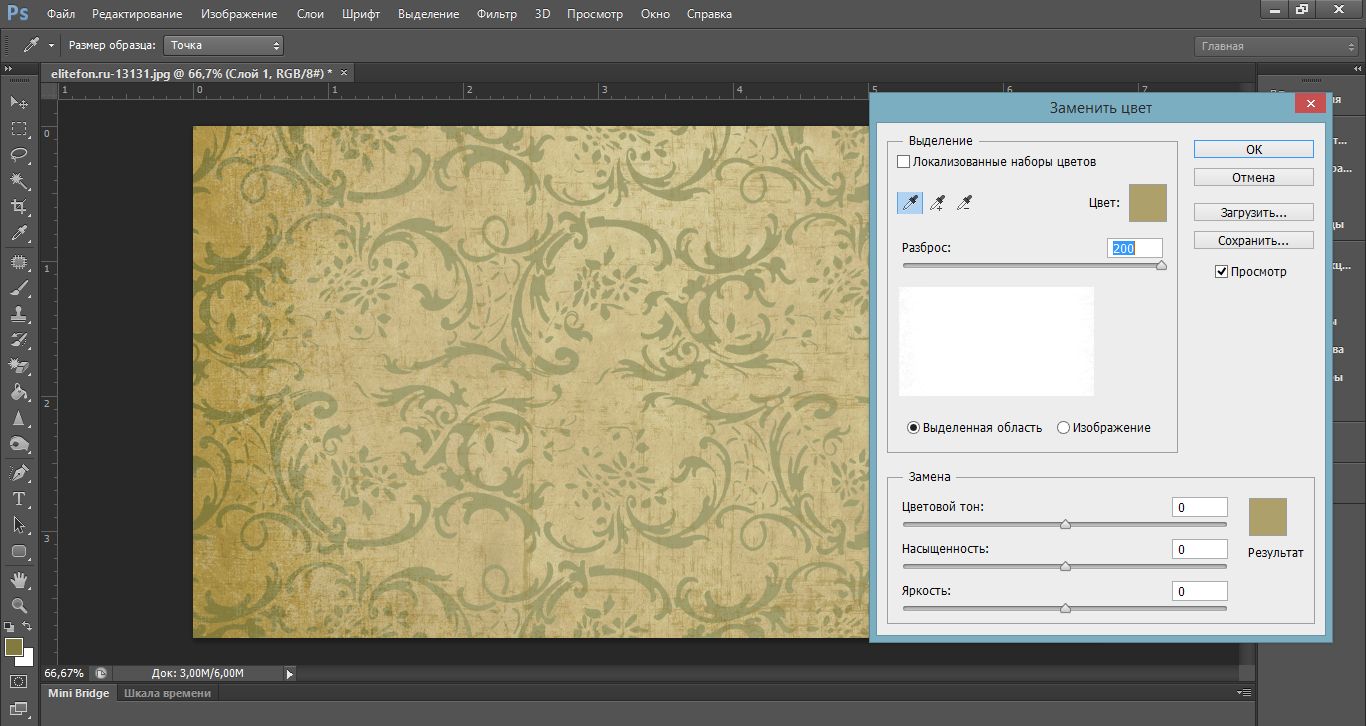Viewport: 1366px width, 726px height.
Task: Open the Просмотр menu in menu bar
Action: coord(595,14)
